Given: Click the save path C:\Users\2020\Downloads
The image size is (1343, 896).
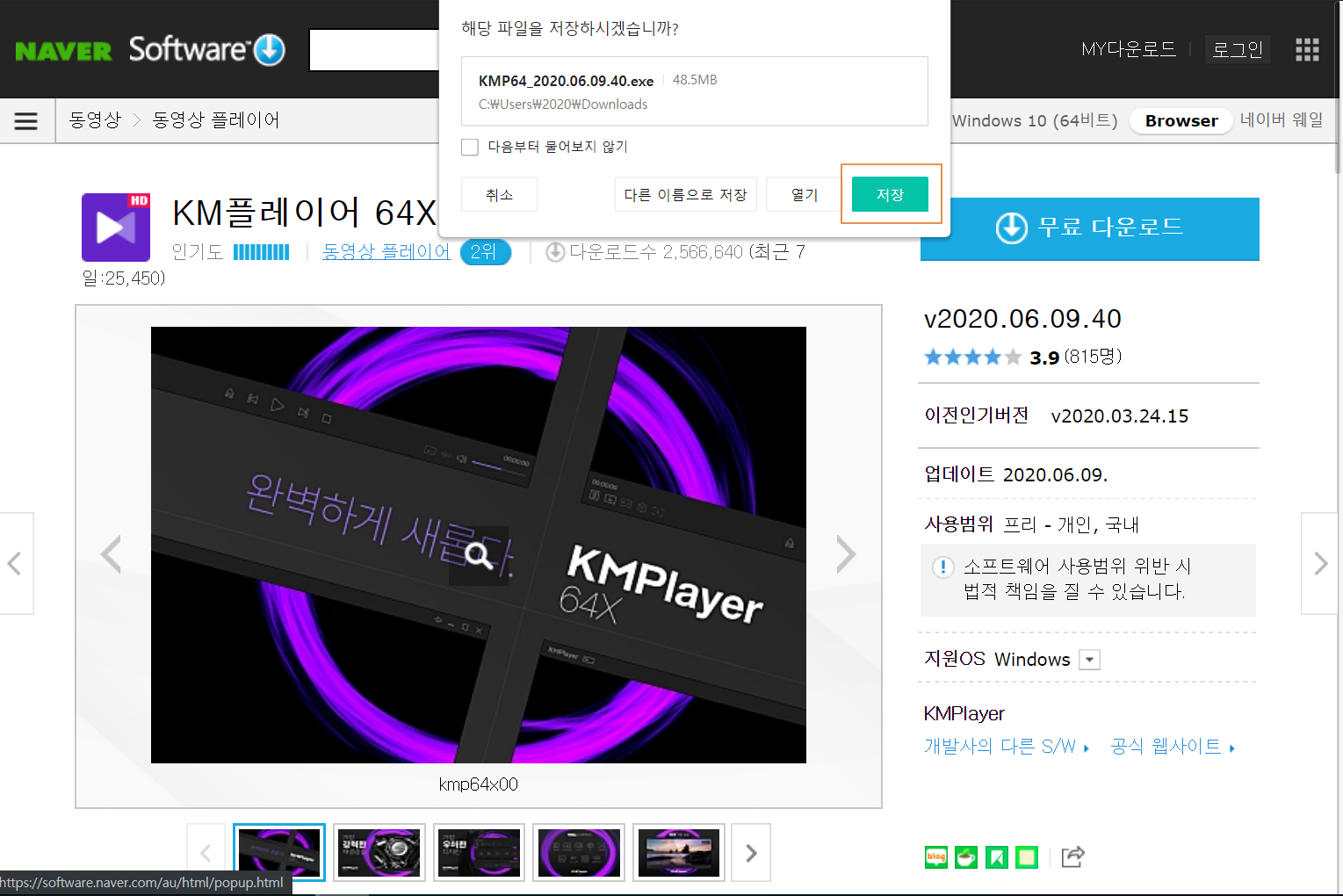Looking at the screenshot, I should [563, 105].
